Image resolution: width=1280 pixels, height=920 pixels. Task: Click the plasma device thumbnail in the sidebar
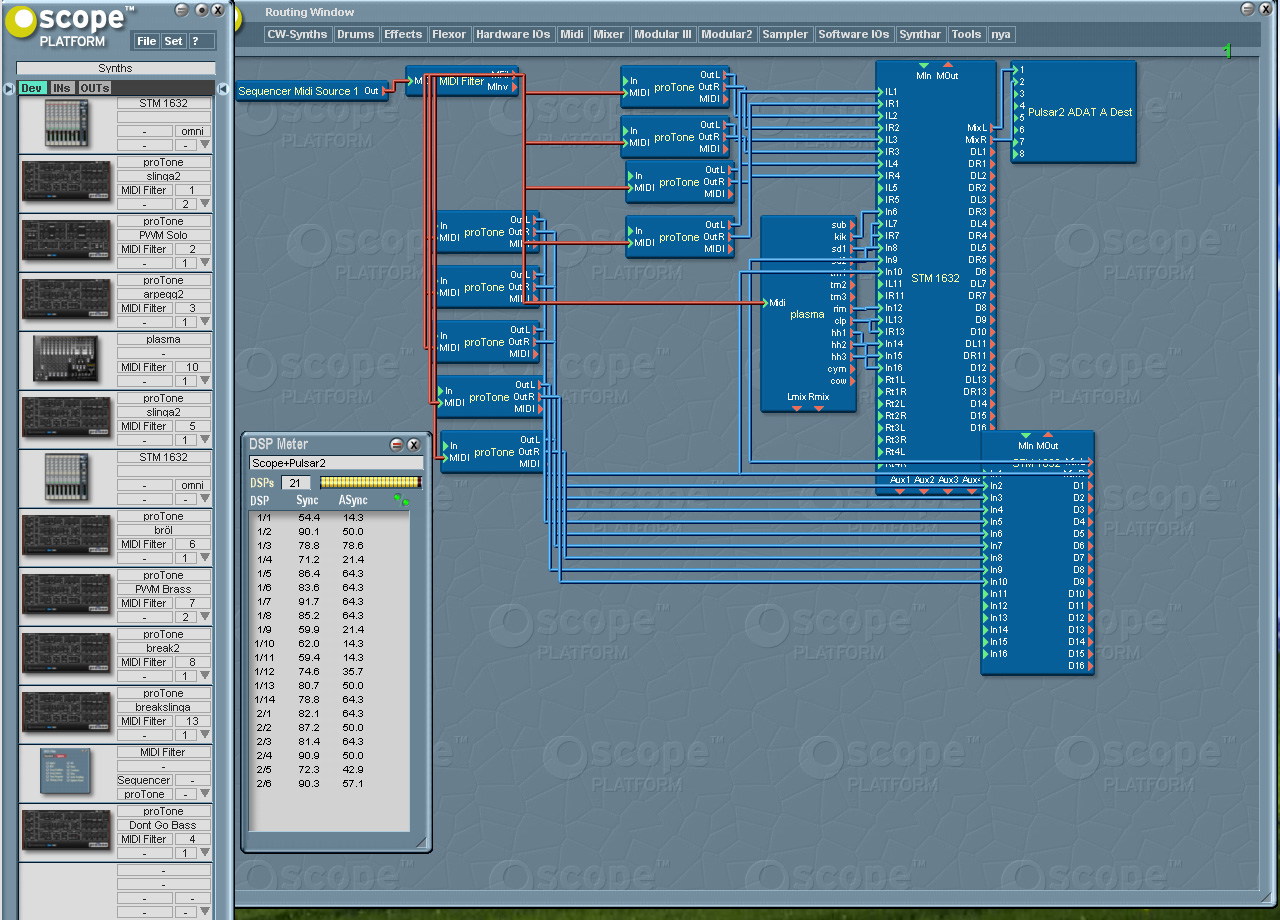pyautogui.click(x=67, y=358)
